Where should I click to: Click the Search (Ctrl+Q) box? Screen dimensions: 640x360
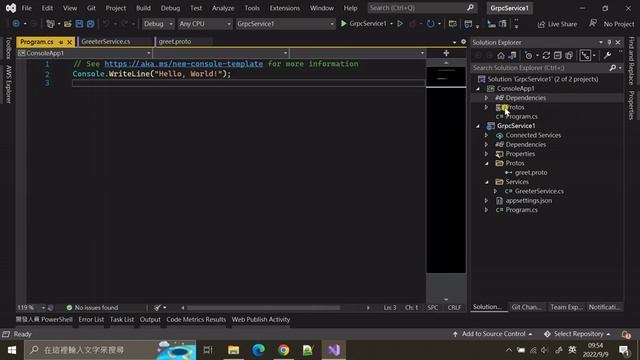pyautogui.click(x=422, y=8)
